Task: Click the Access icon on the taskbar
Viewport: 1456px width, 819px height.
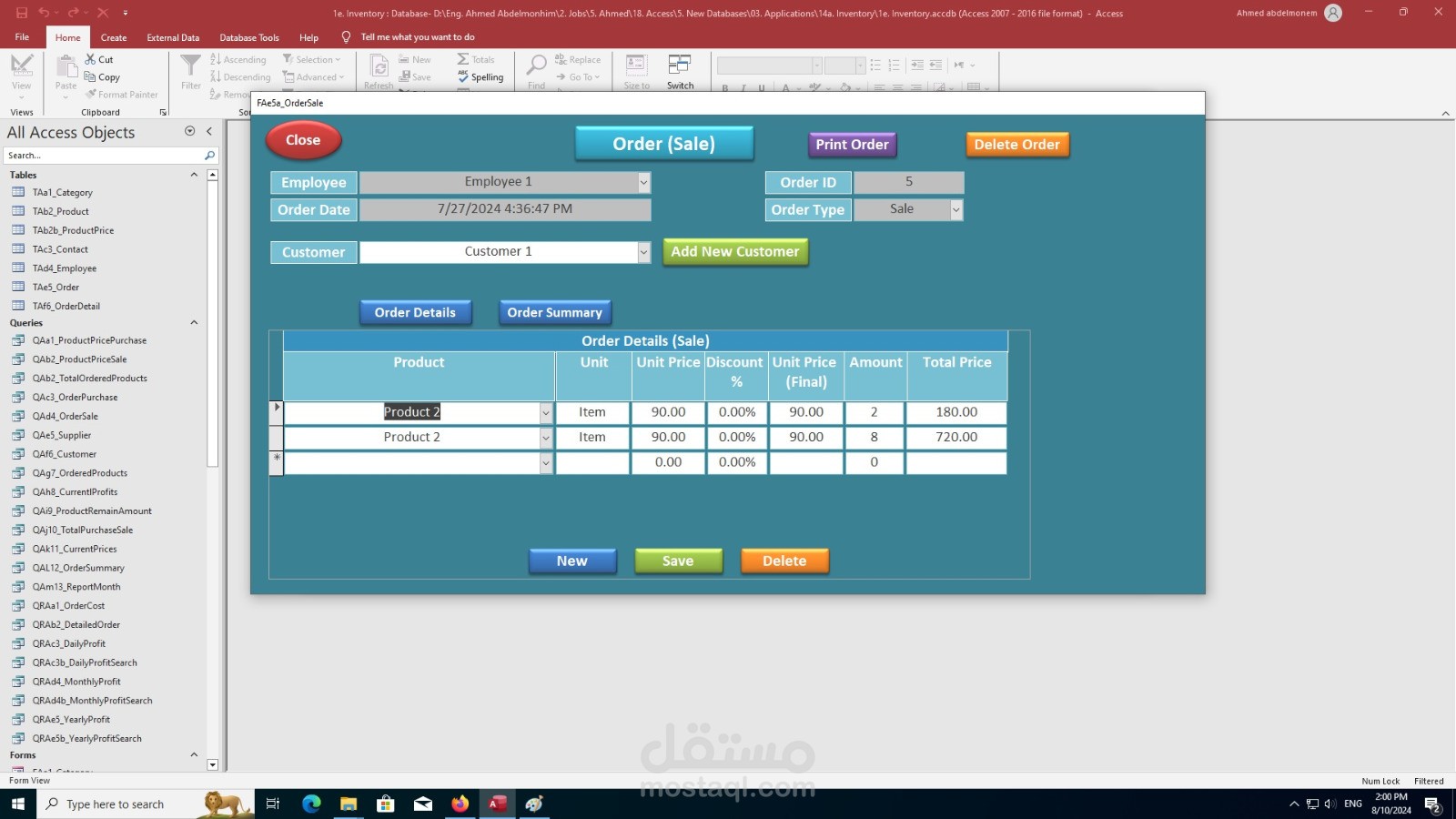Action: click(498, 804)
